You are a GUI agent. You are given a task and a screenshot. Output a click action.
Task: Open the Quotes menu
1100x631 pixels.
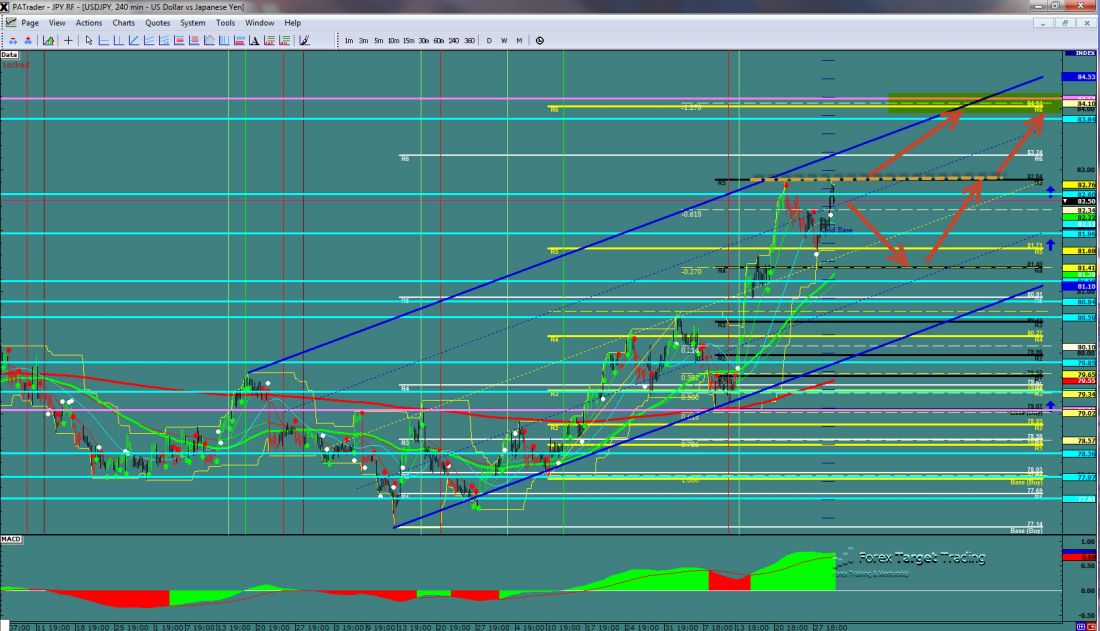point(157,22)
